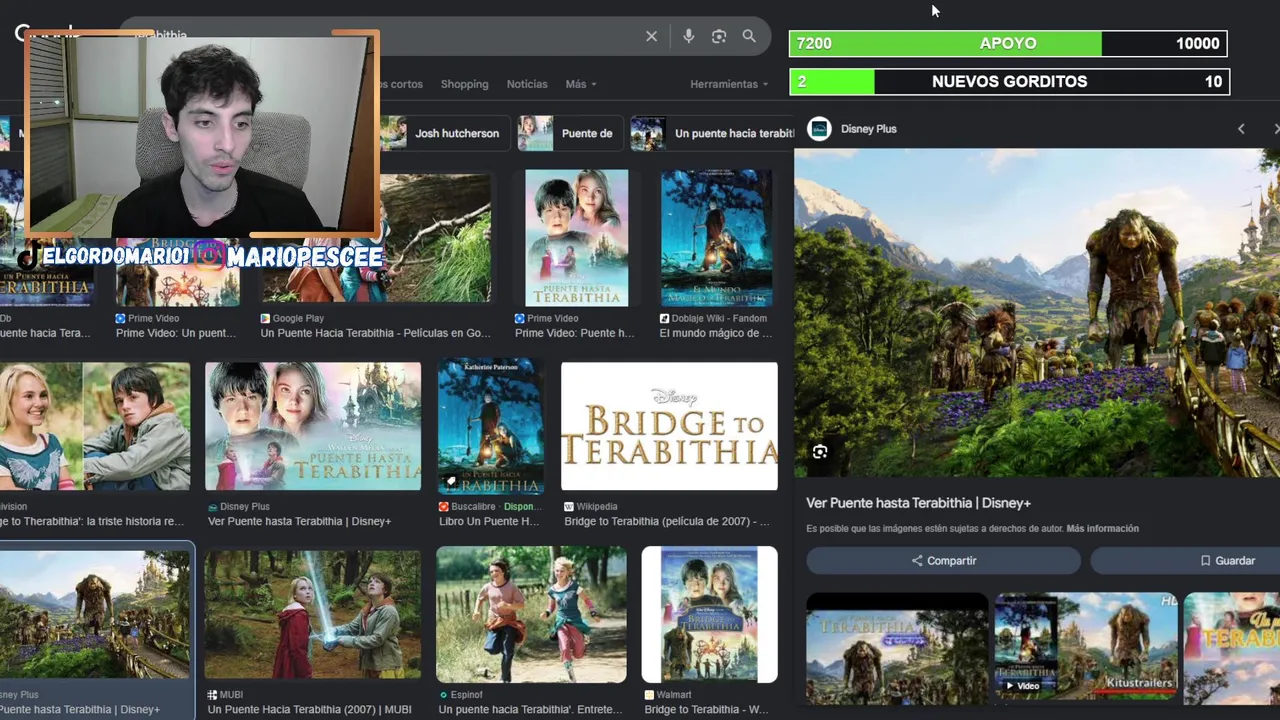Click Wikipedia Bridge to Terabithia caption
Image resolution: width=1280 pixels, height=720 pixels.
666,521
